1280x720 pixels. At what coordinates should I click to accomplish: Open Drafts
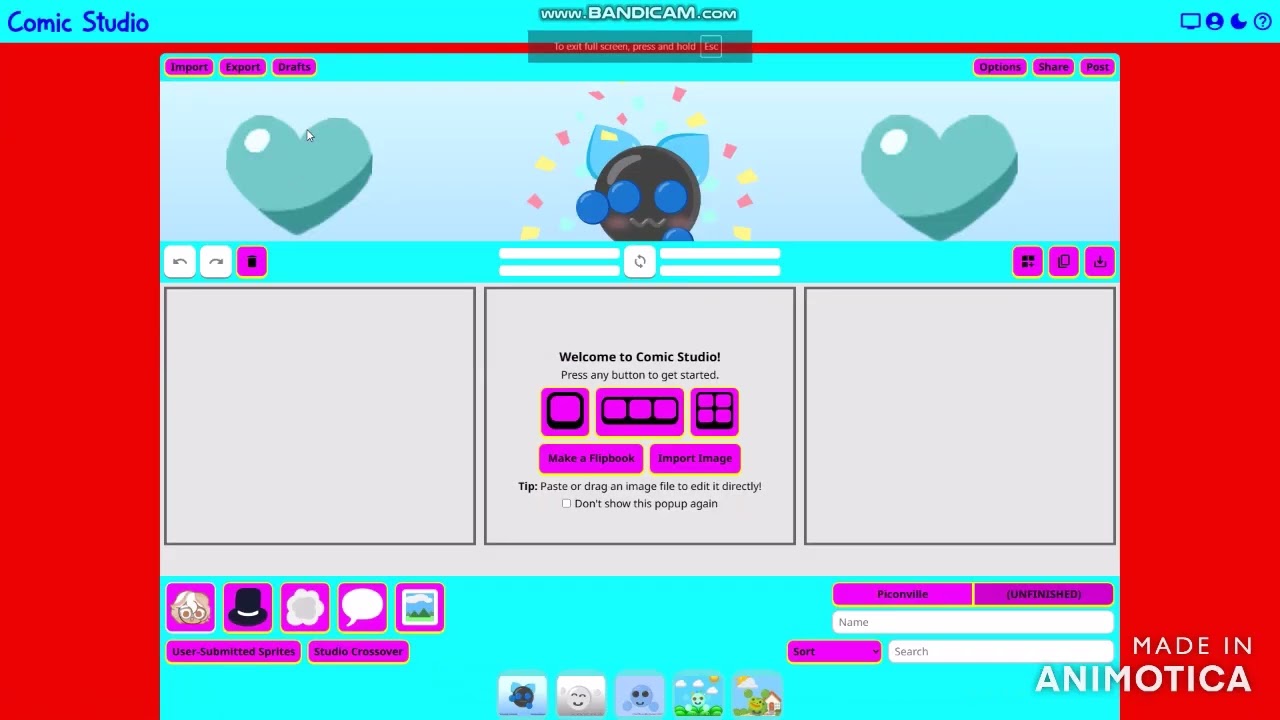[294, 67]
